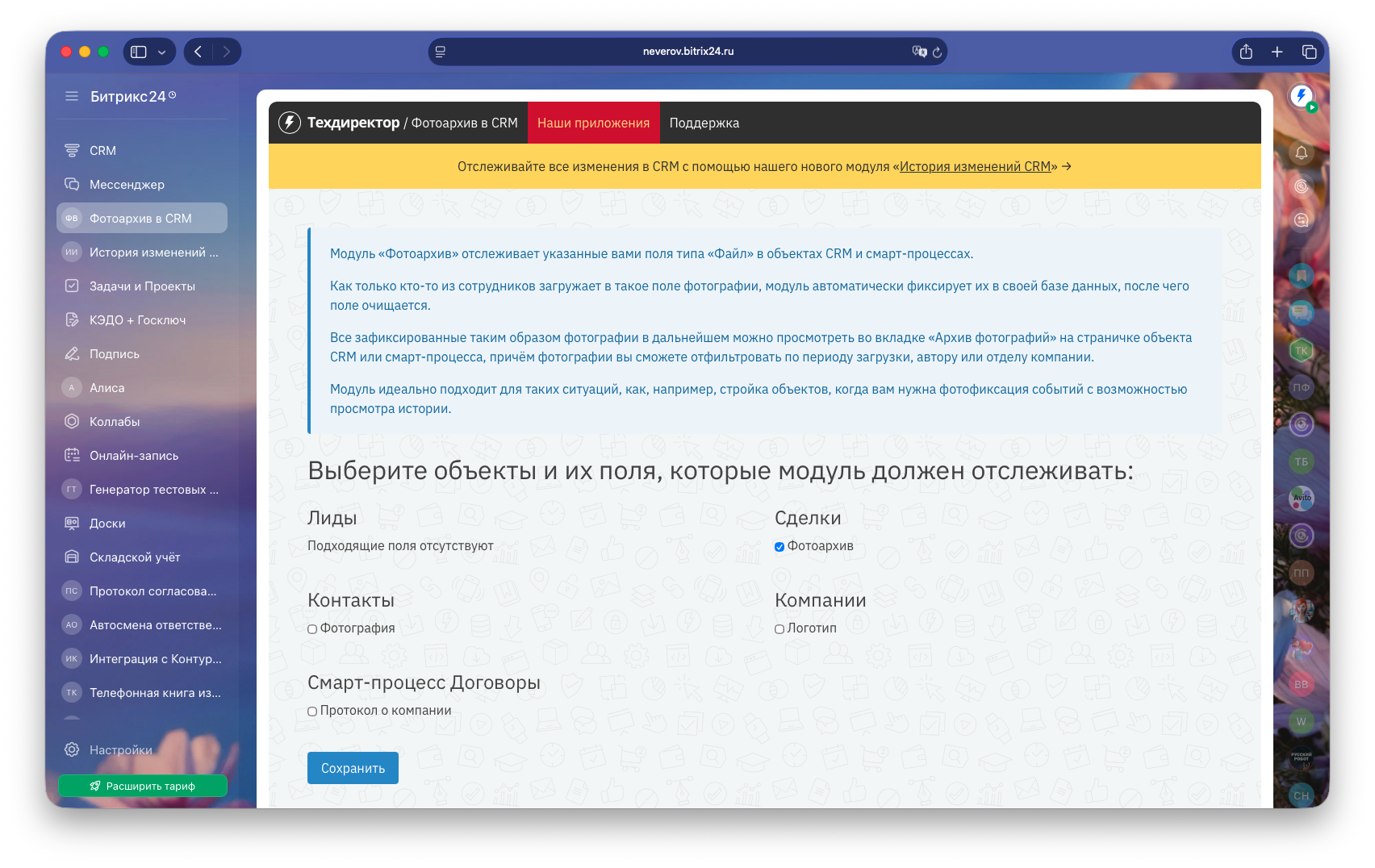Click the bookmark icon in right panel
This screenshot has width=1375, height=868.
tap(1302, 277)
